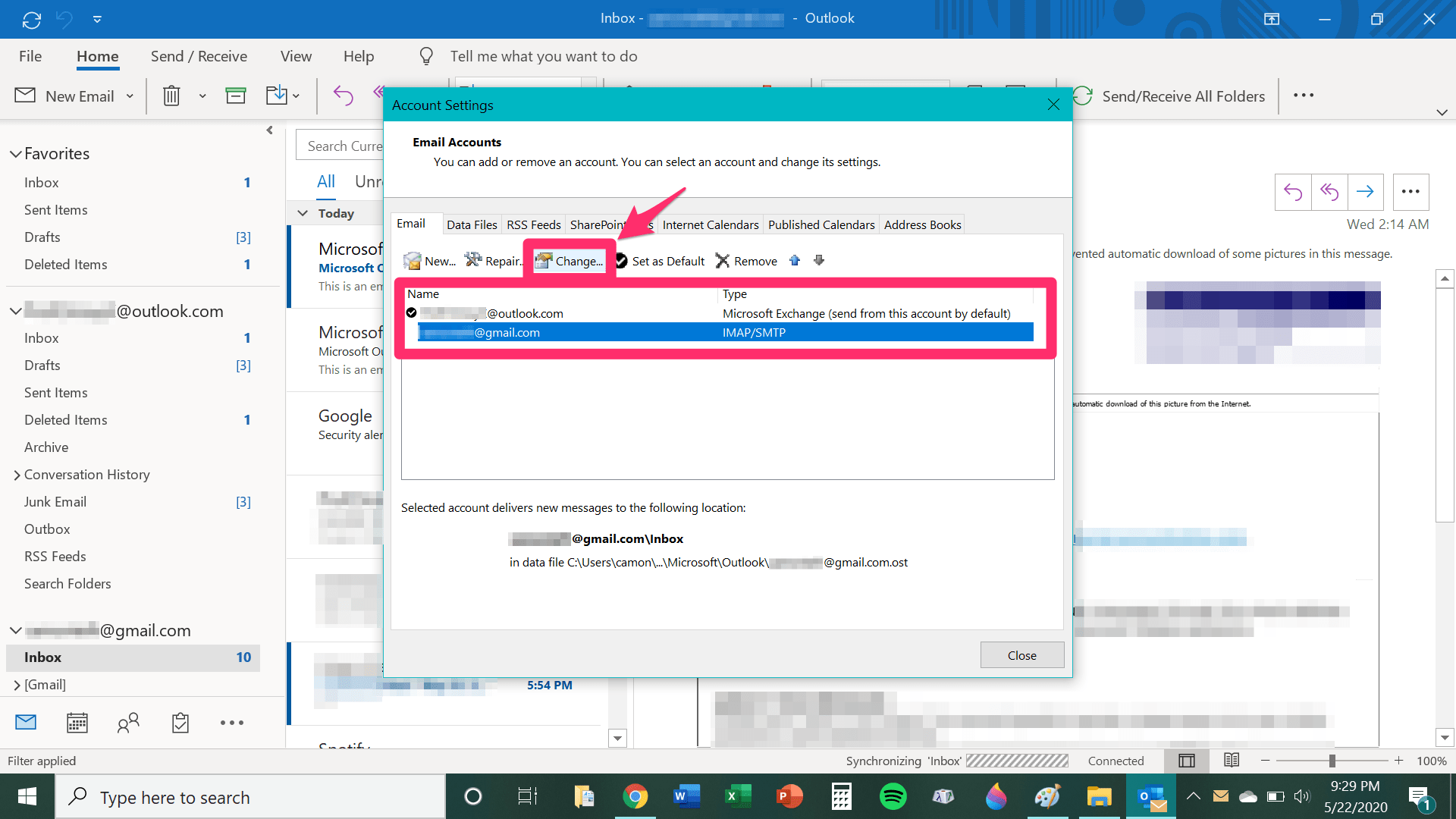Open Calendar view in navigation bar
Image resolution: width=1456 pixels, height=819 pixels.
pyautogui.click(x=77, y=723)
